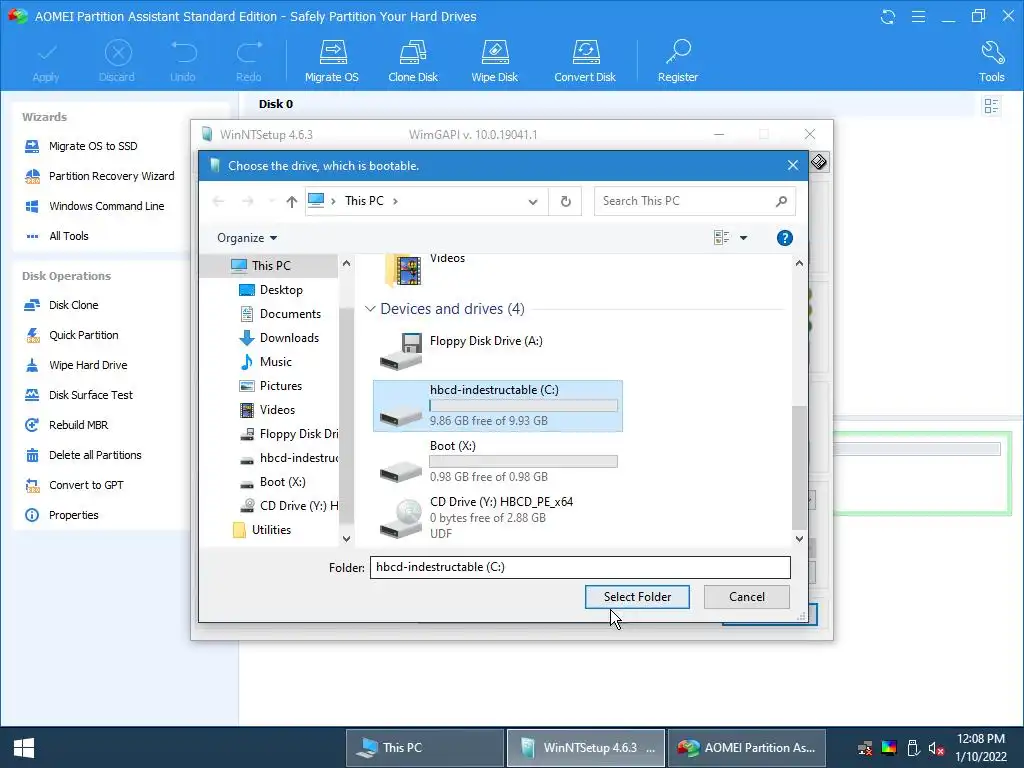Click the Search This PC field

coord(682,201)
